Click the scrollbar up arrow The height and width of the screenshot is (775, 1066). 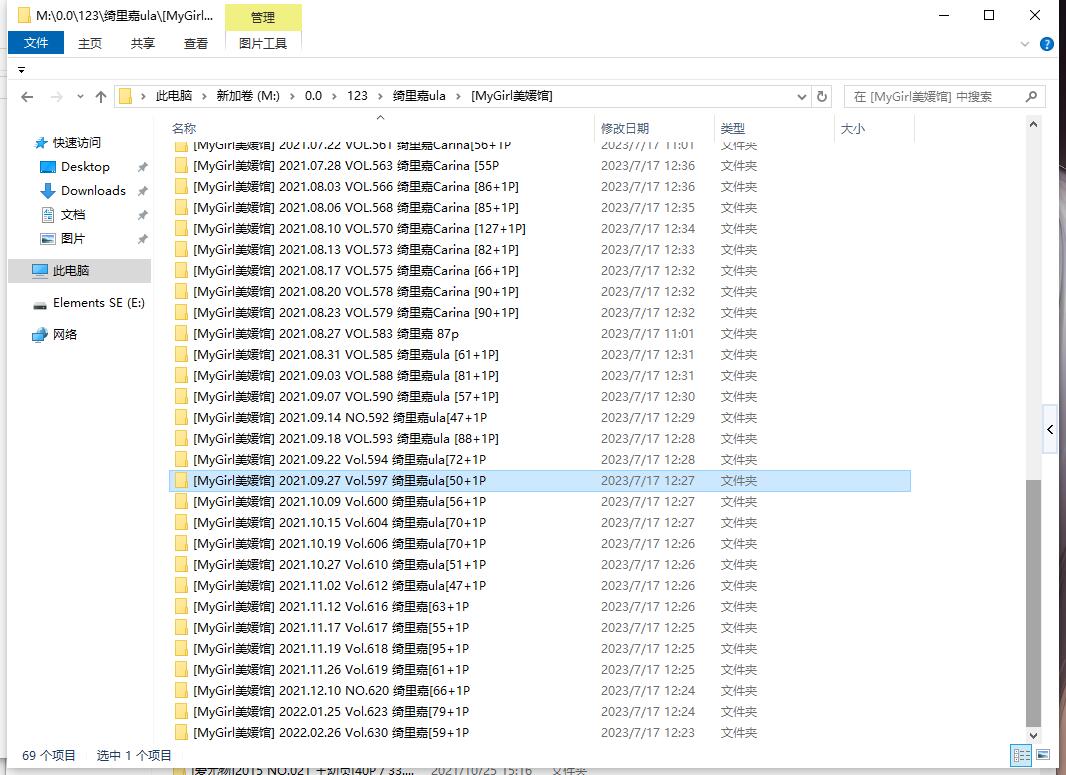pos(1033,124)
